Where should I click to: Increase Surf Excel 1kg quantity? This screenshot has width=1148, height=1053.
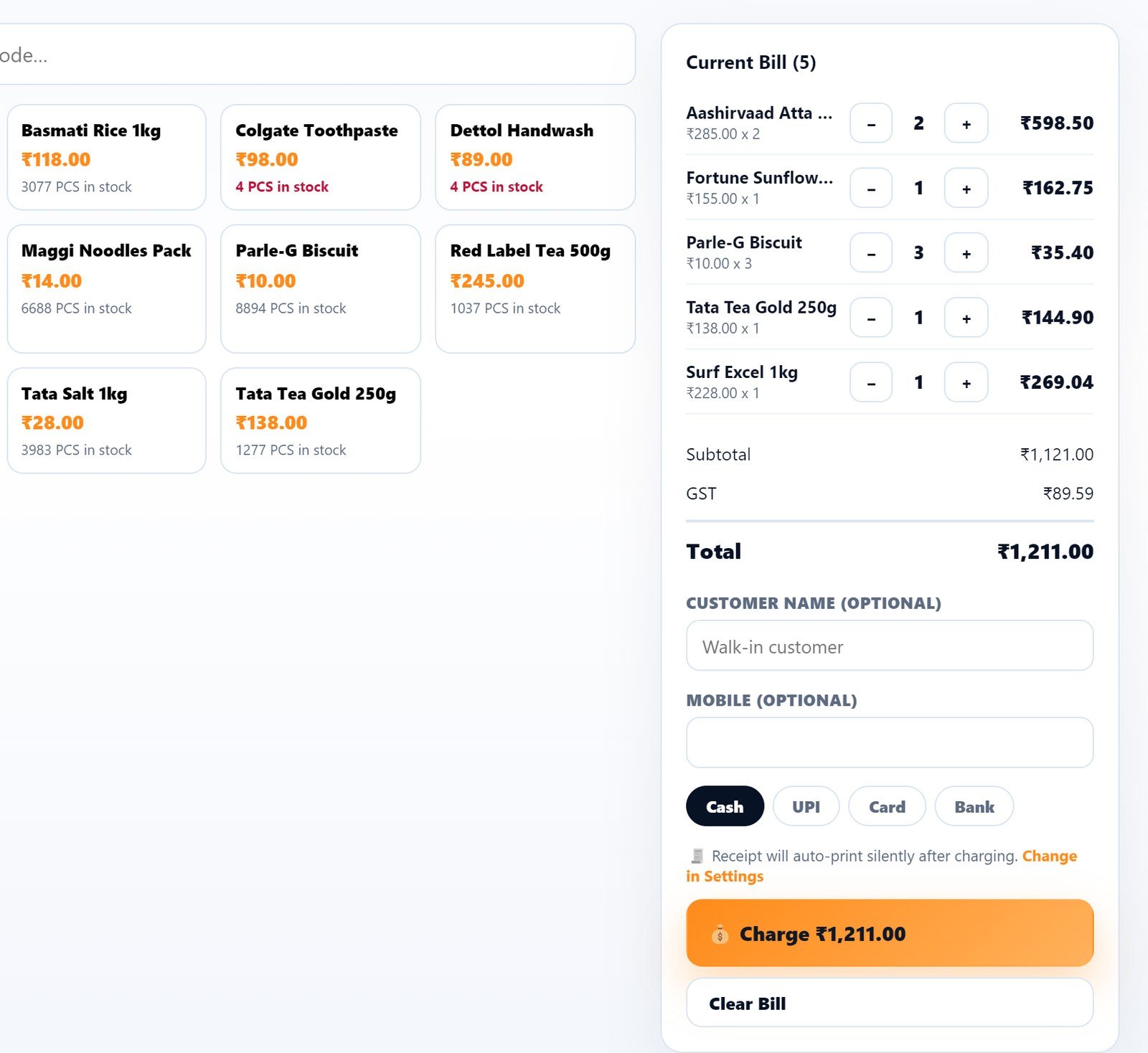[x=966, y=382]
